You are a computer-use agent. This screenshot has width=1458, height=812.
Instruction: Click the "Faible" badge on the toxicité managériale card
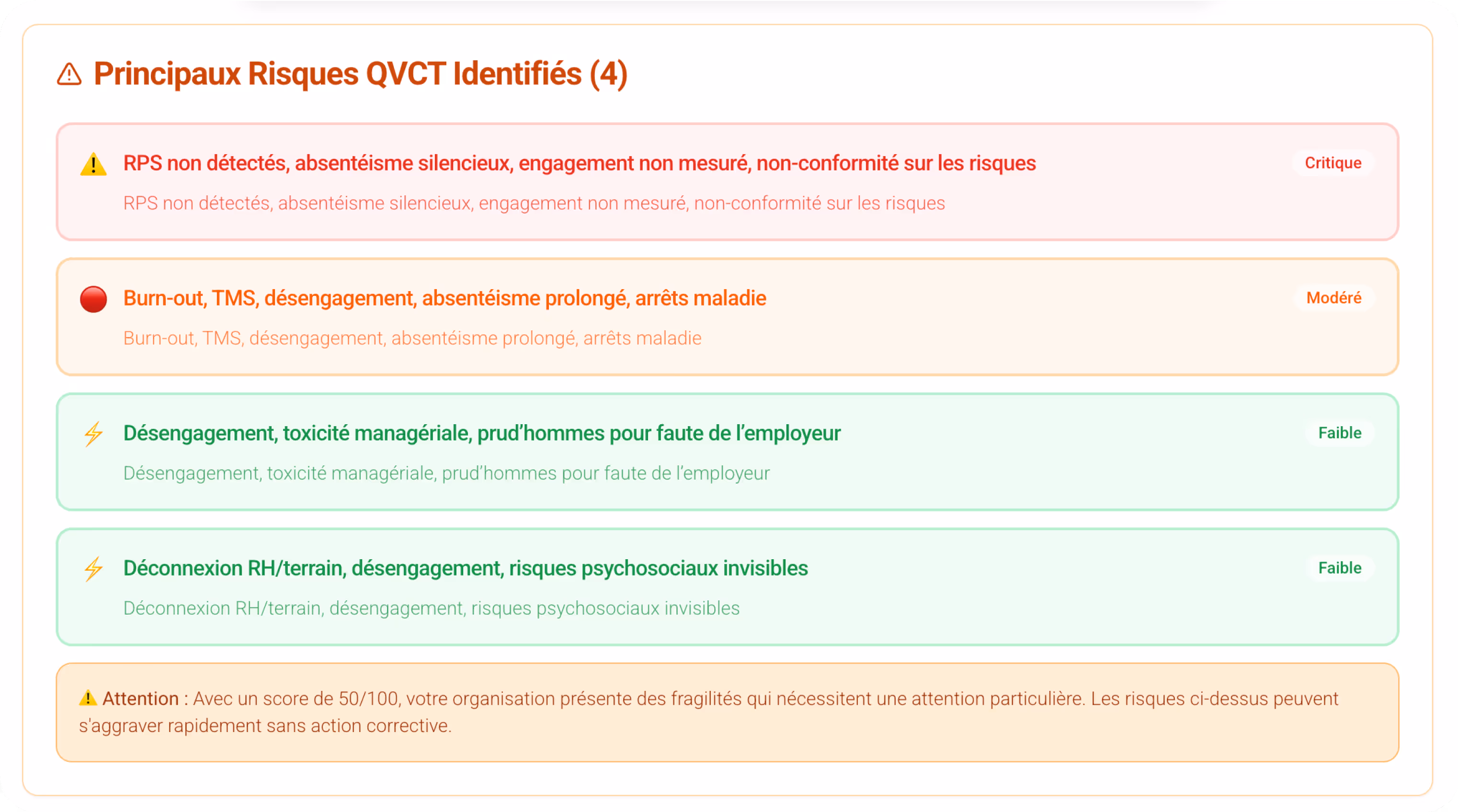[x=1339, y=433]
